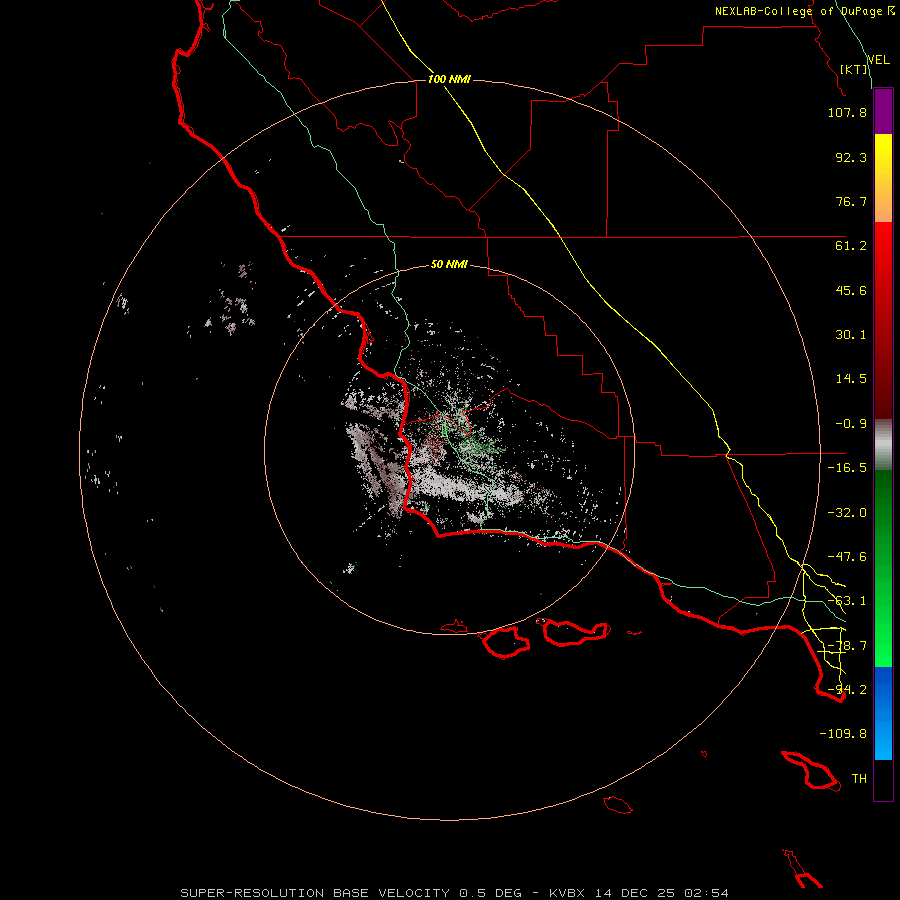This screenshot has width=900, height=900.
Task: Click the green segment of the velocity color bar
Action: [883, 568]
